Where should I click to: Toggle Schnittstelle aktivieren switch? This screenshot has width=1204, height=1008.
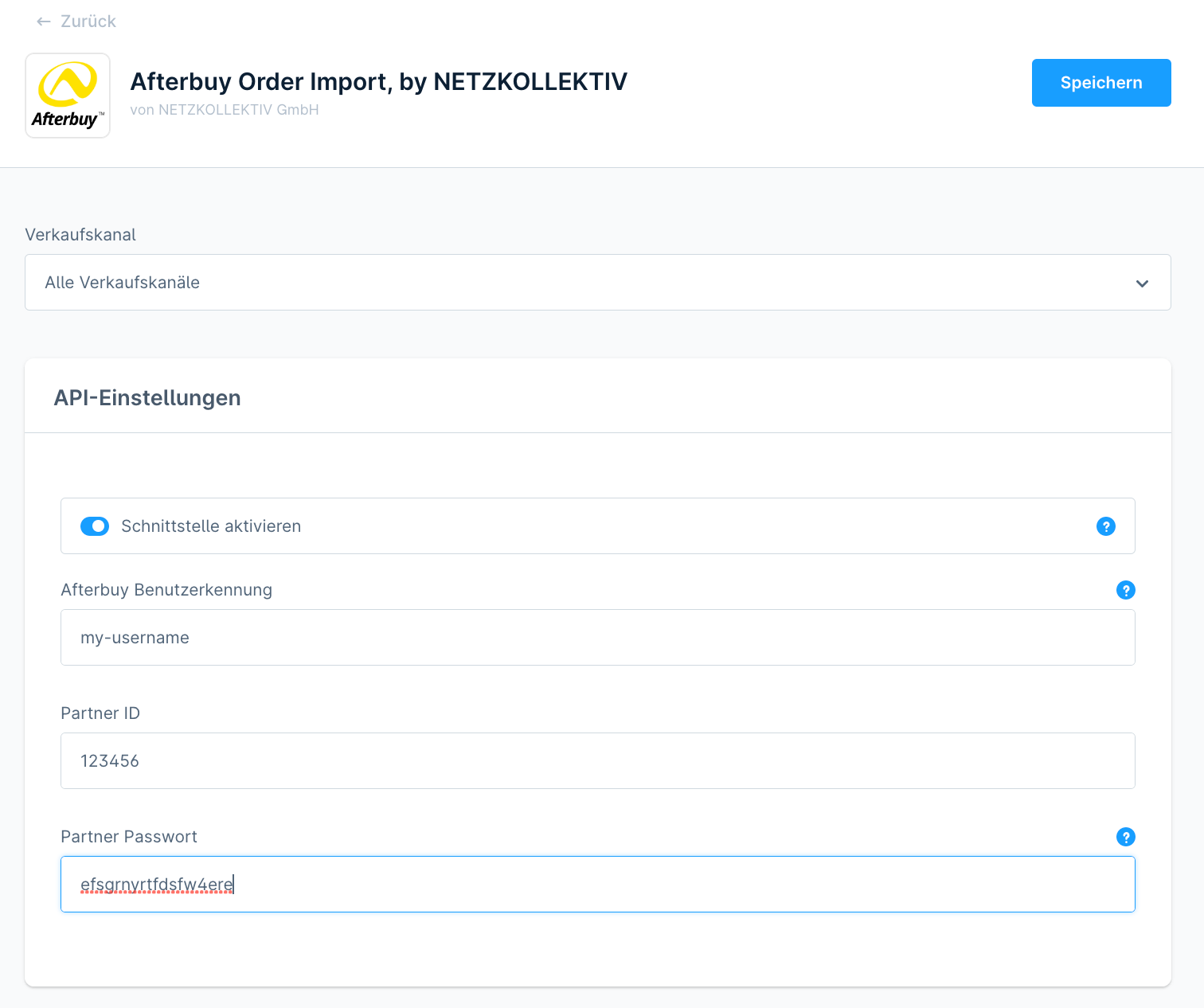pyautogui.click(x=95, y=526)
